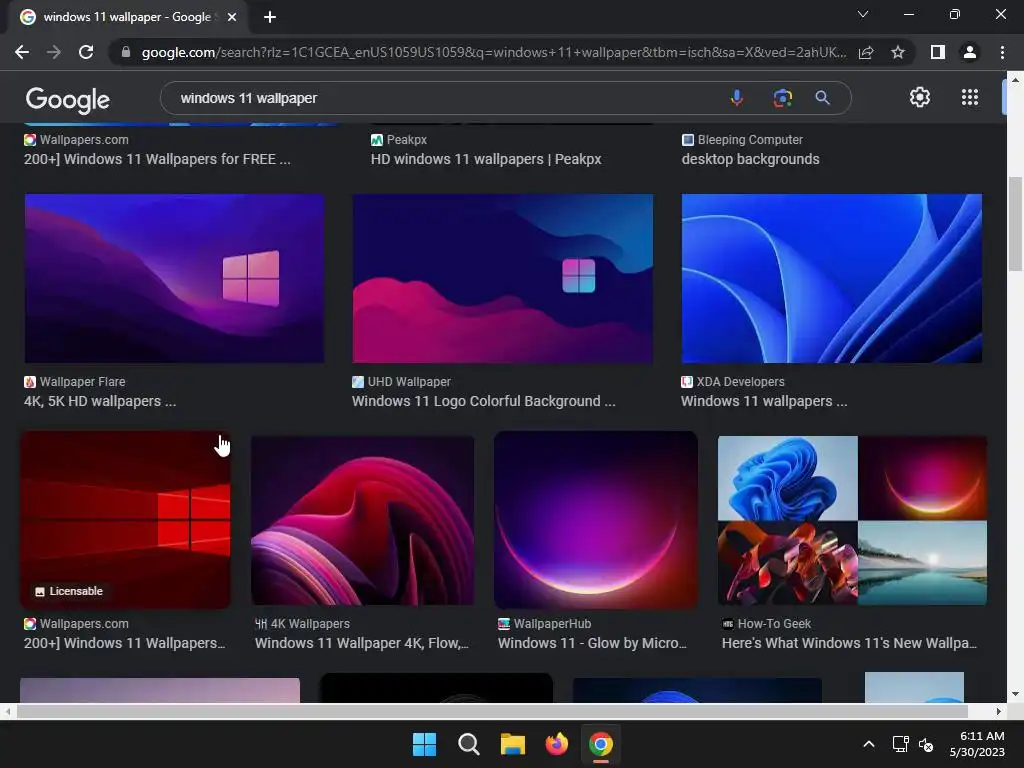
Task: Click the vertical scrollbar down arrow
Action: pyautogui.click(x=1015, y=694)
